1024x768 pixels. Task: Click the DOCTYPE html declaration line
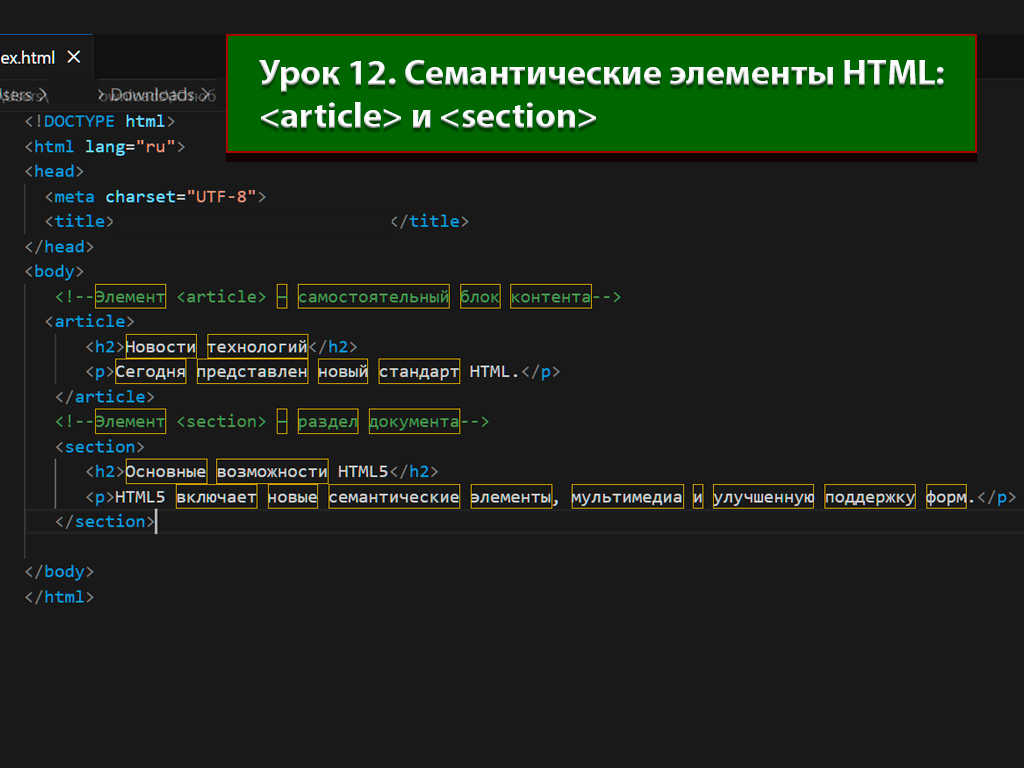click(x=100, y=121)
